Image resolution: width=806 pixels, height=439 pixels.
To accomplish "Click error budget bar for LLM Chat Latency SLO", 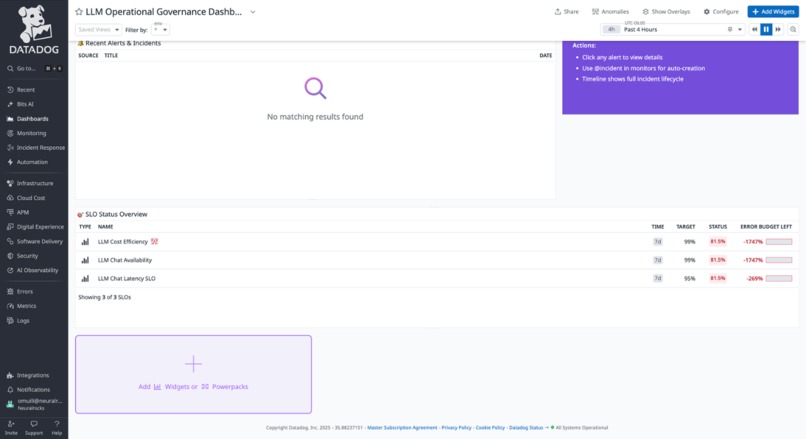I will (779, 279).
